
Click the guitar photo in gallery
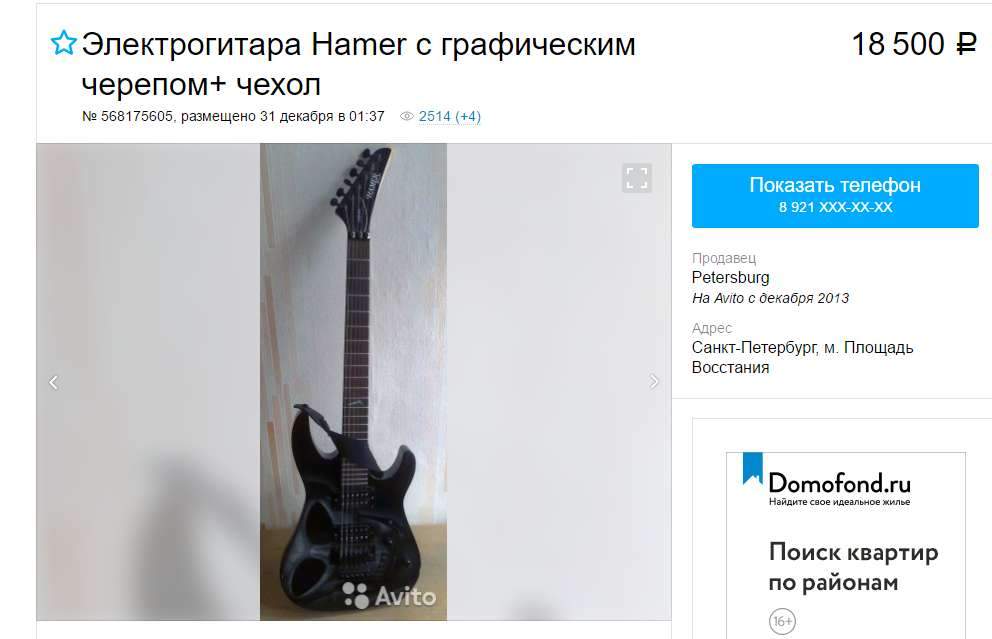pyautogui.click(x=353, y=382)
